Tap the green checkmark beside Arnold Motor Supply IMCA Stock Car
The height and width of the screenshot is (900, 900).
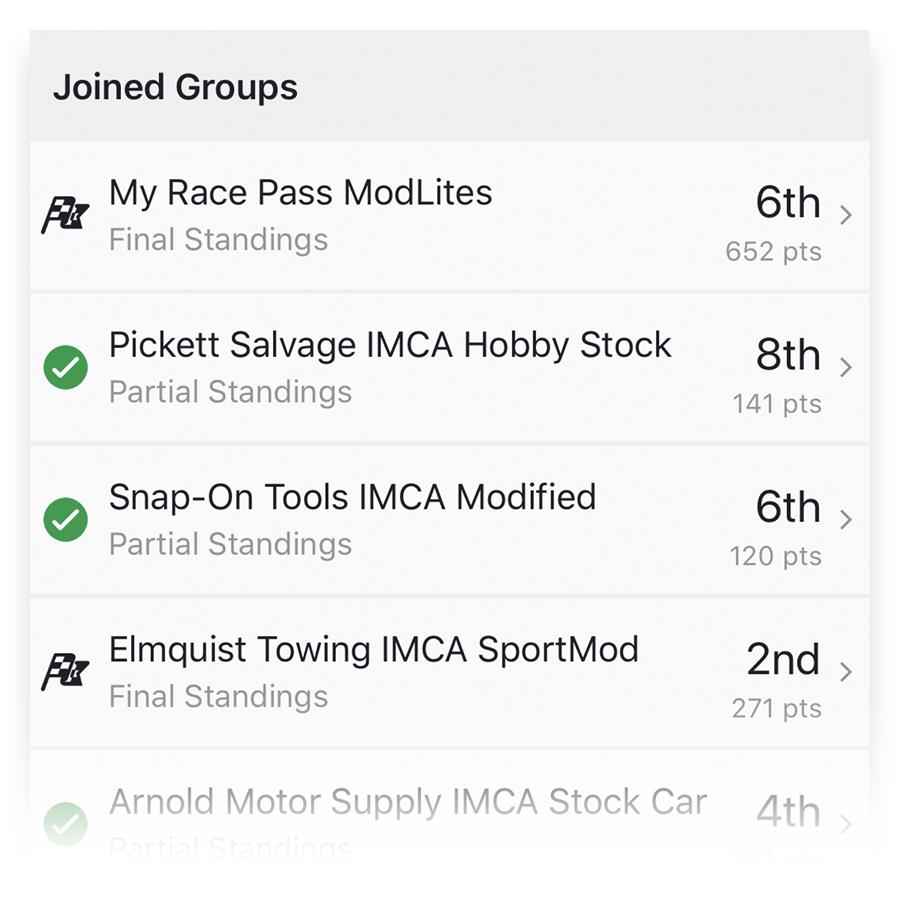[65, 824]
